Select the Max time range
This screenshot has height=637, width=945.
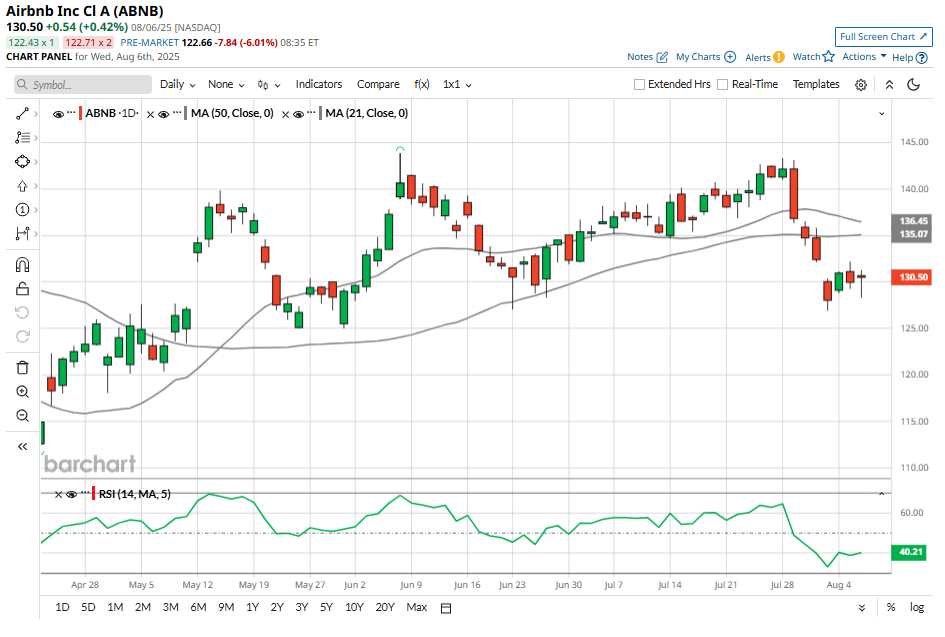click(416, 607)
